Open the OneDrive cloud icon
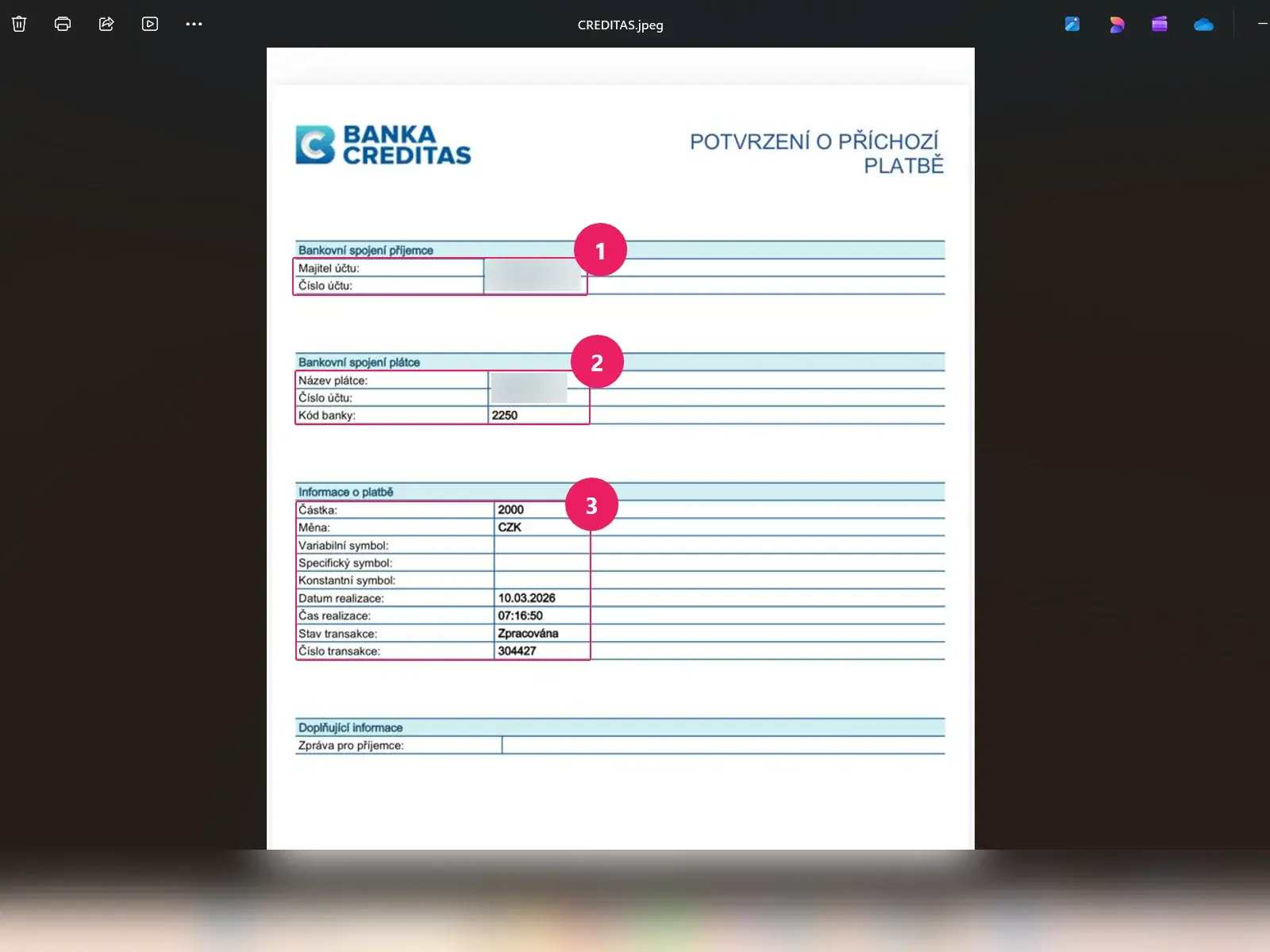Viewport: 1270px width, 952px height. point(1203,25)
